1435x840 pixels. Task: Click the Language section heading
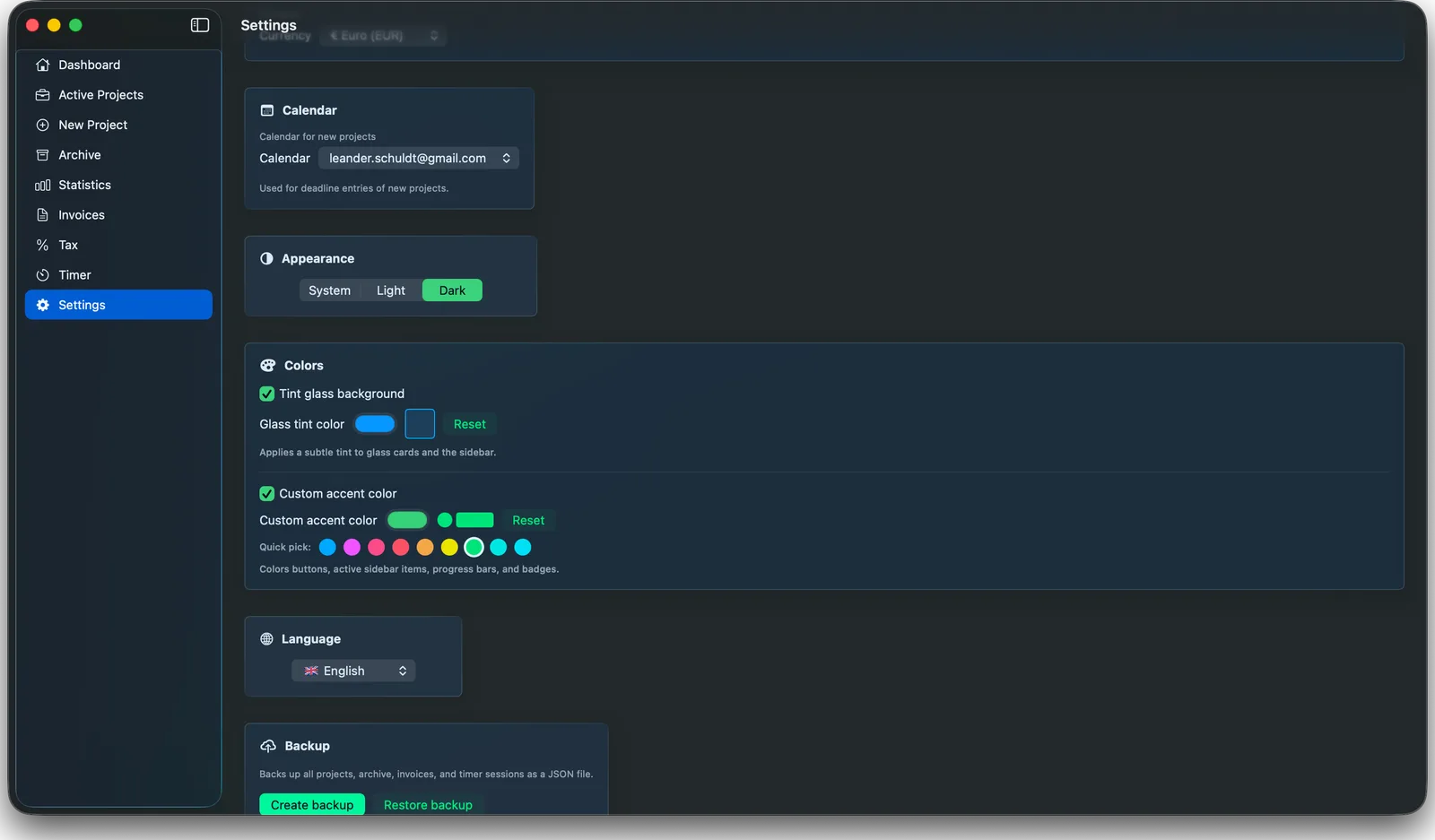[311, 639]
